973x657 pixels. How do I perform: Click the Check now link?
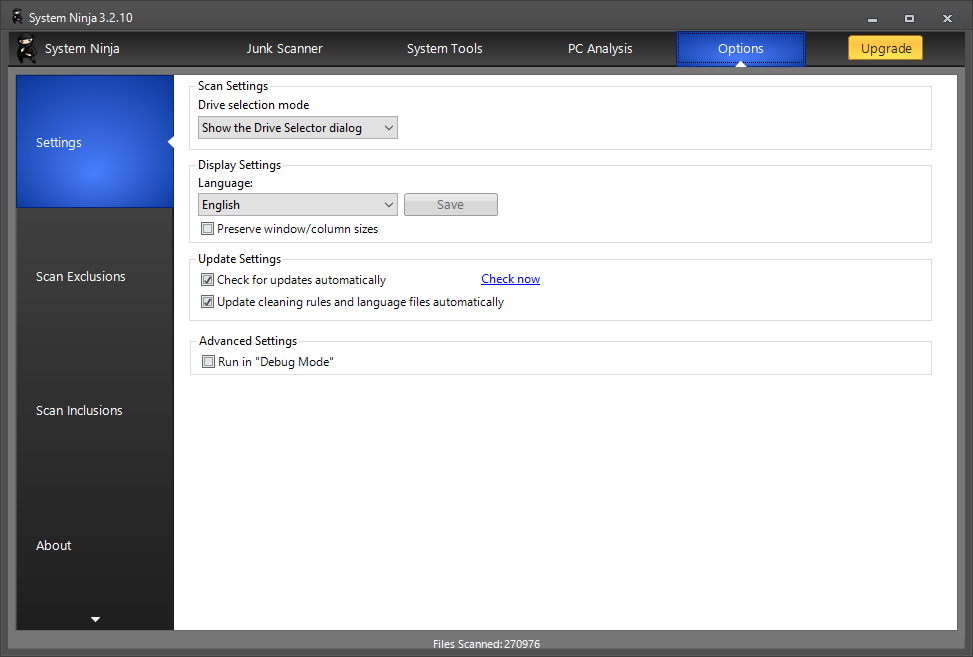click(510, 279)
